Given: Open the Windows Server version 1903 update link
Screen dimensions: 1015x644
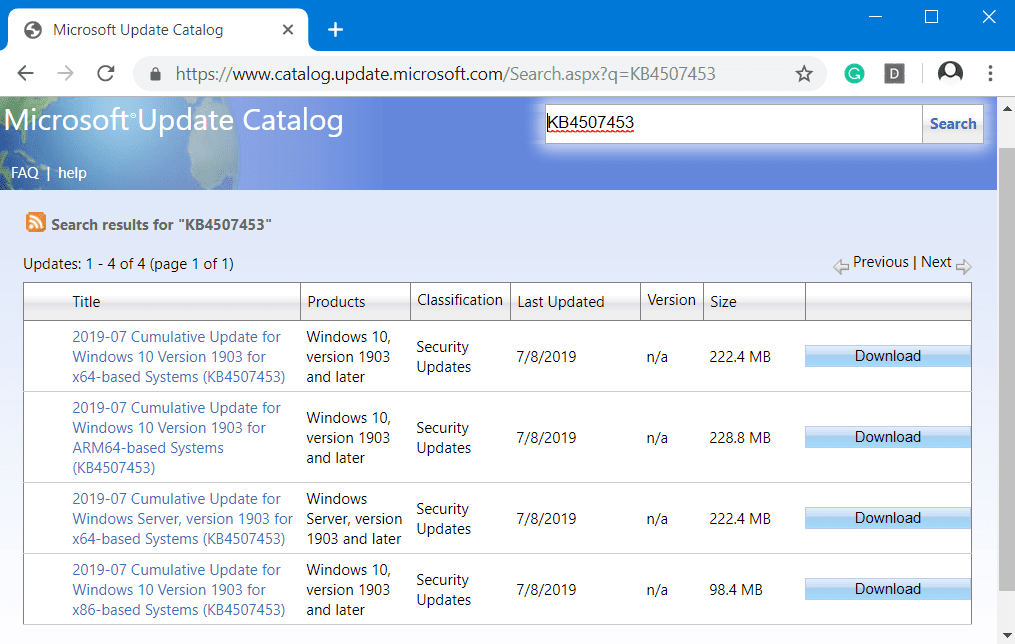Looking at the screenshot, I should (x=183, y=518).
